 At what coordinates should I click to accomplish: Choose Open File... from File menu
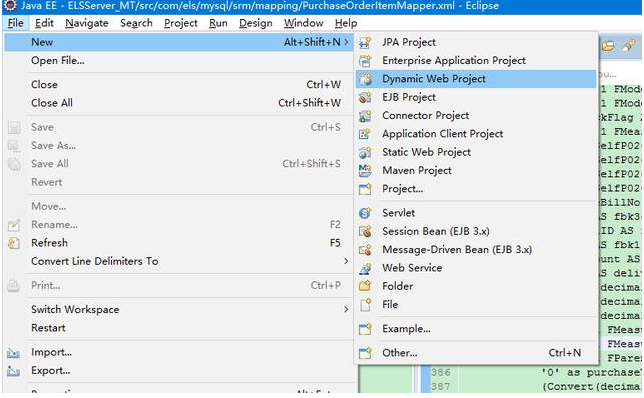tap(179, 61)
